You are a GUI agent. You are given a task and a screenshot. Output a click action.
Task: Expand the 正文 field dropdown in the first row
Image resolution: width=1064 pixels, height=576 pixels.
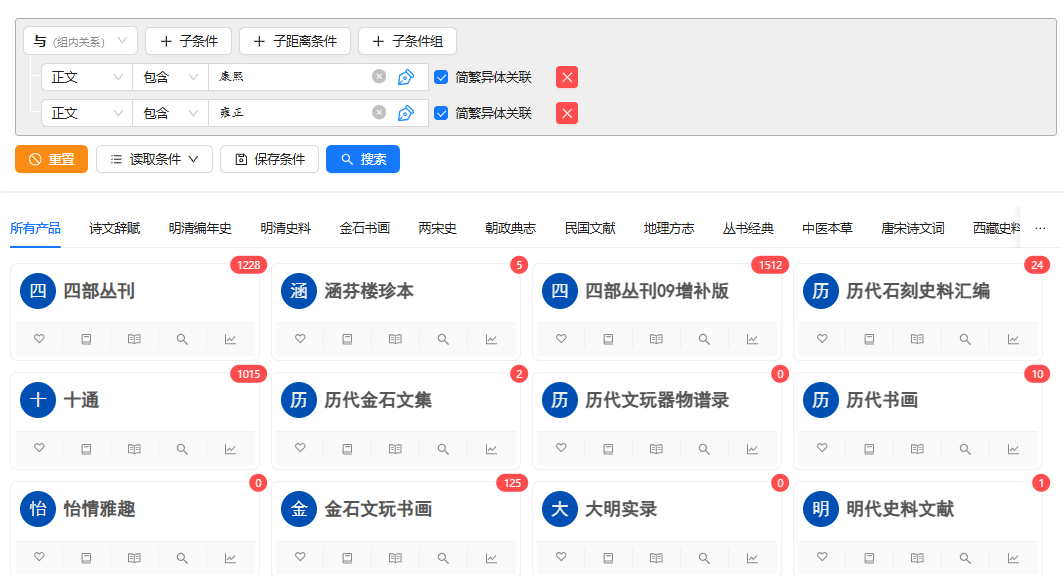coord(87,77)
